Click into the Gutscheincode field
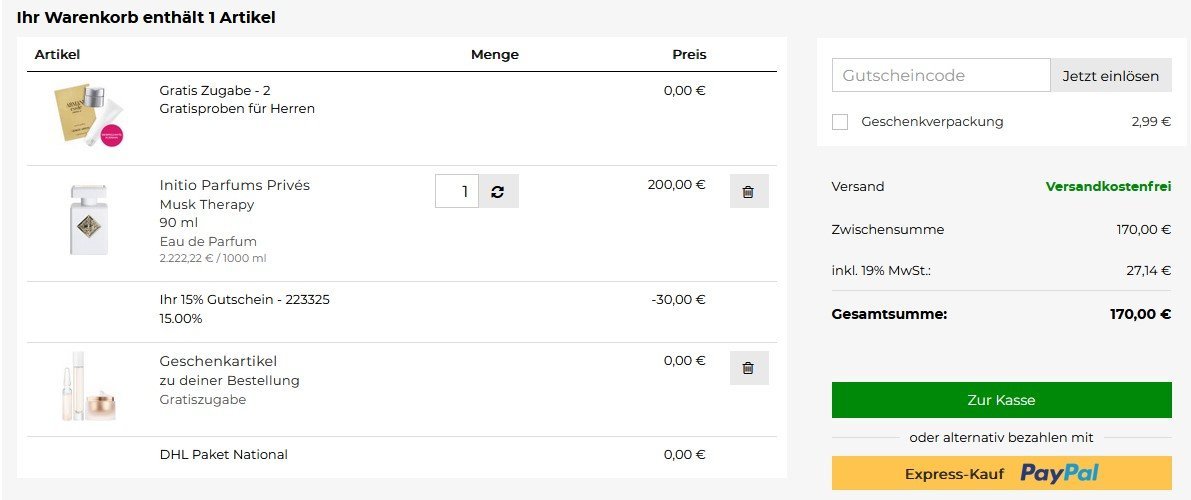This screenshot has height=500, width=1191. 940,75
